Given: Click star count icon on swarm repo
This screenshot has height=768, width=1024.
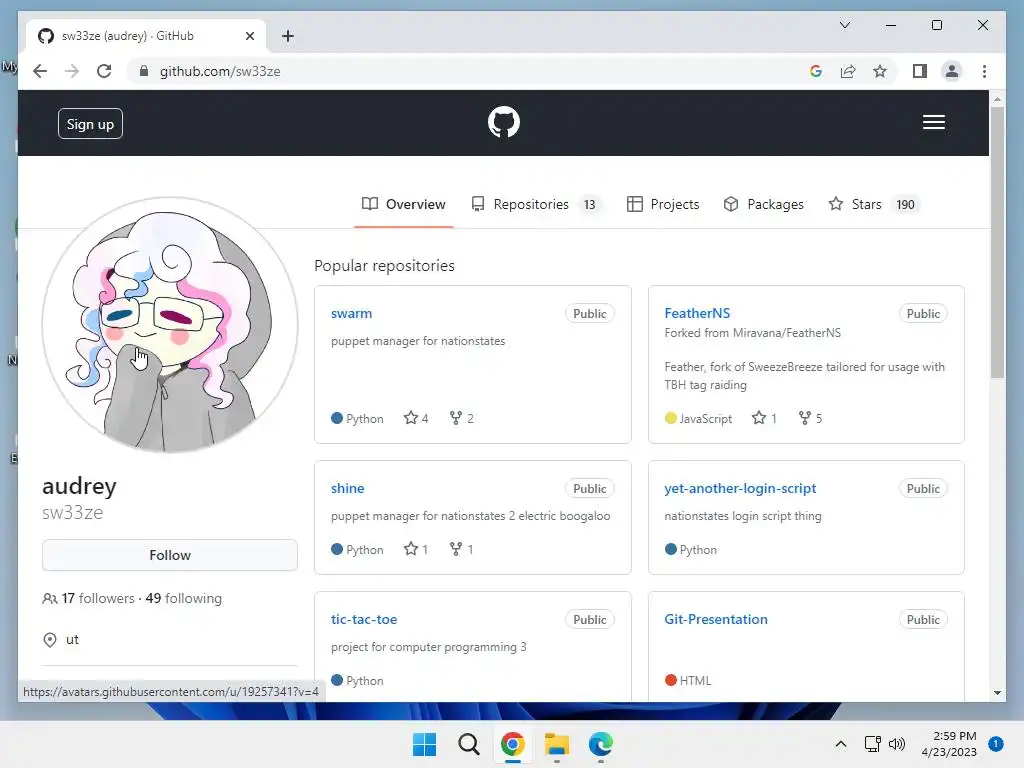Looking at the screenshot, I should click(x=410, y=418).
